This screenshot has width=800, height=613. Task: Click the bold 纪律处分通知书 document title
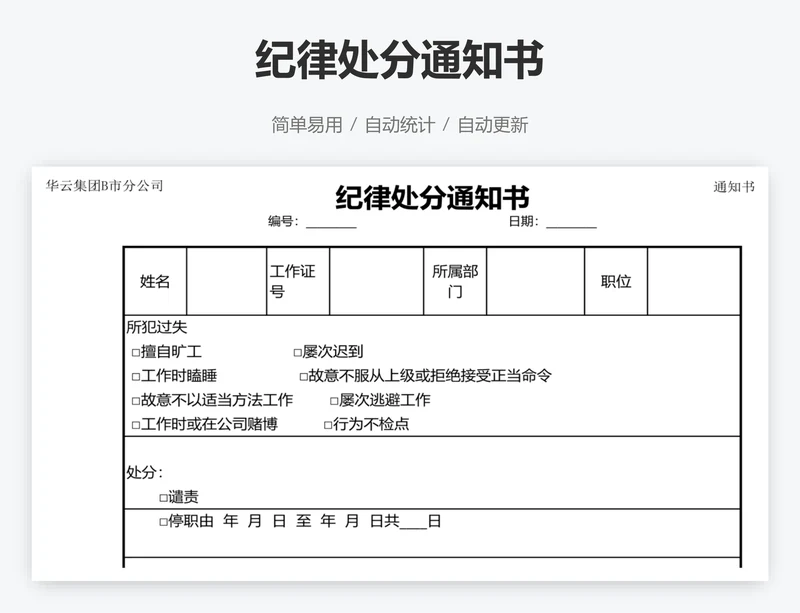point(432,198)
